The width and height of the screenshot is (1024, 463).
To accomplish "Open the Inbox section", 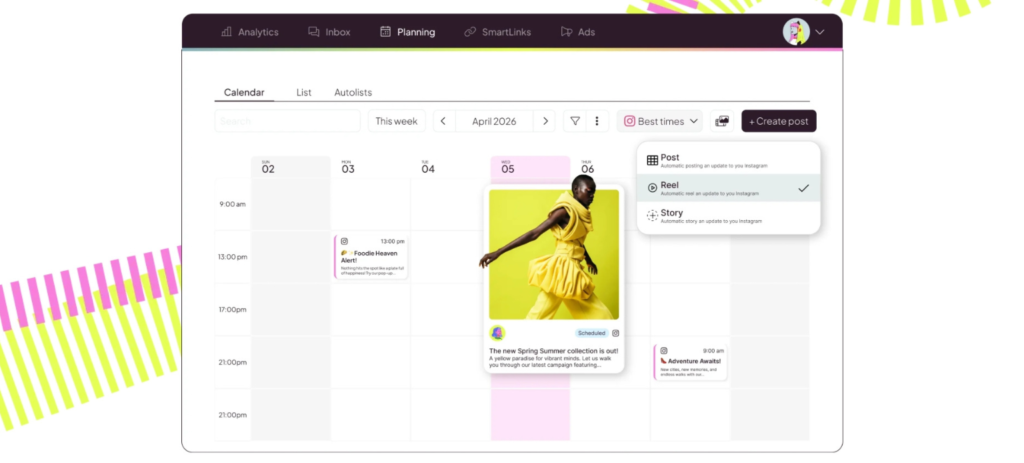I will (x=329, y=32).
